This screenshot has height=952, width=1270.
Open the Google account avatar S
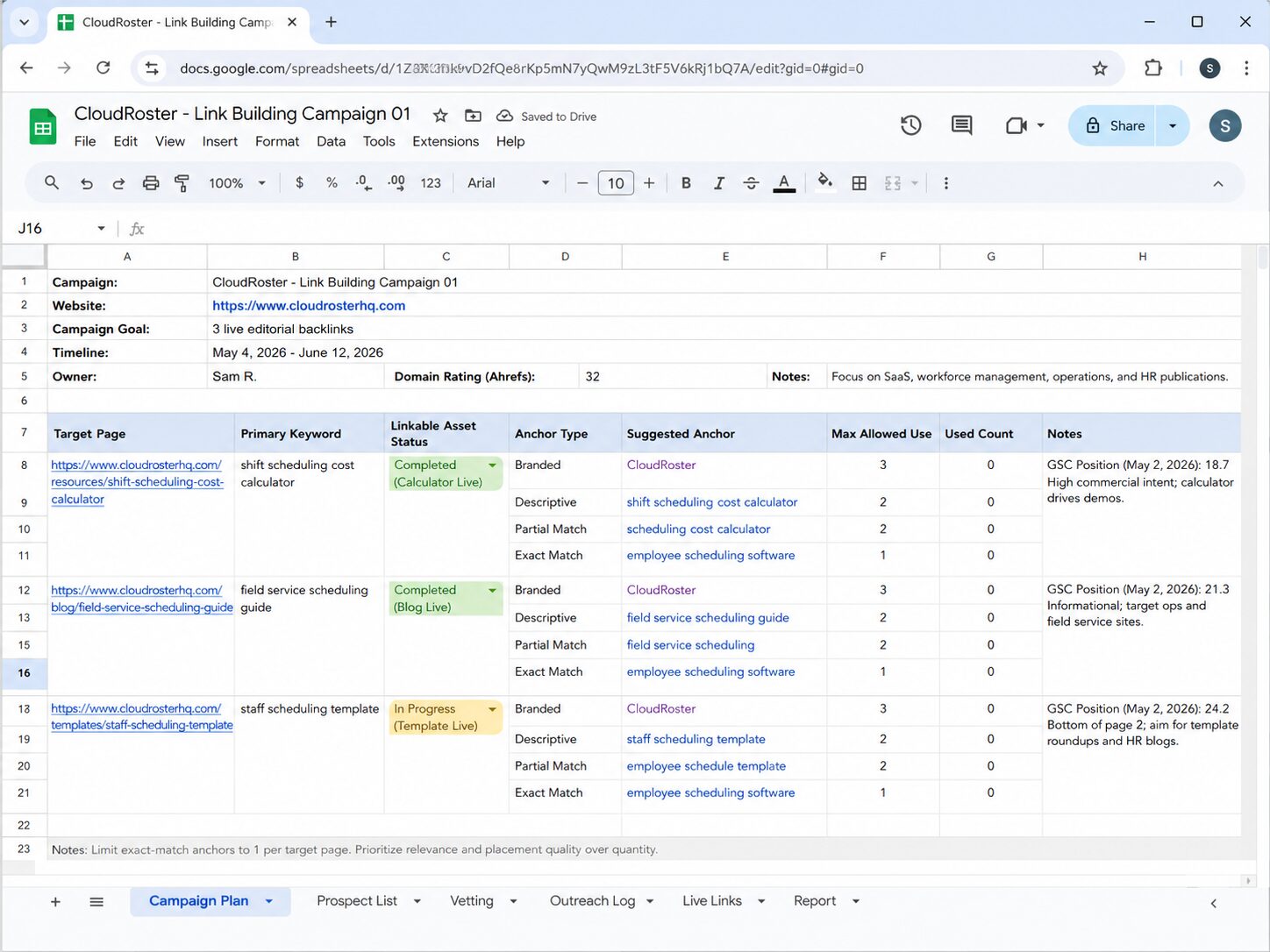click(1224, 125)
